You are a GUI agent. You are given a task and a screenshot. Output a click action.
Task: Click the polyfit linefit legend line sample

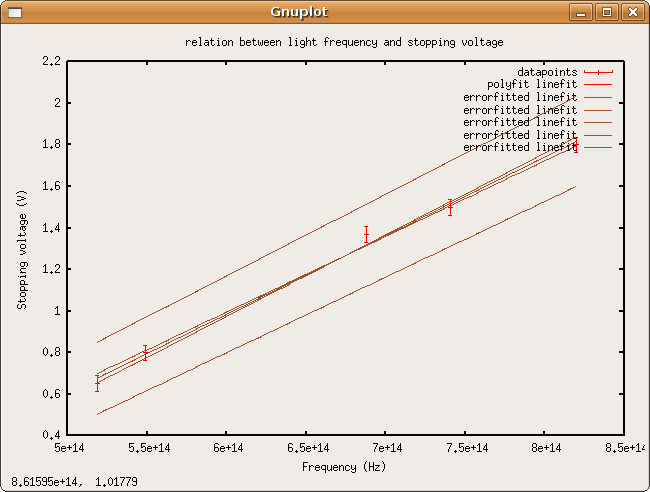click(x=598, y=85)
